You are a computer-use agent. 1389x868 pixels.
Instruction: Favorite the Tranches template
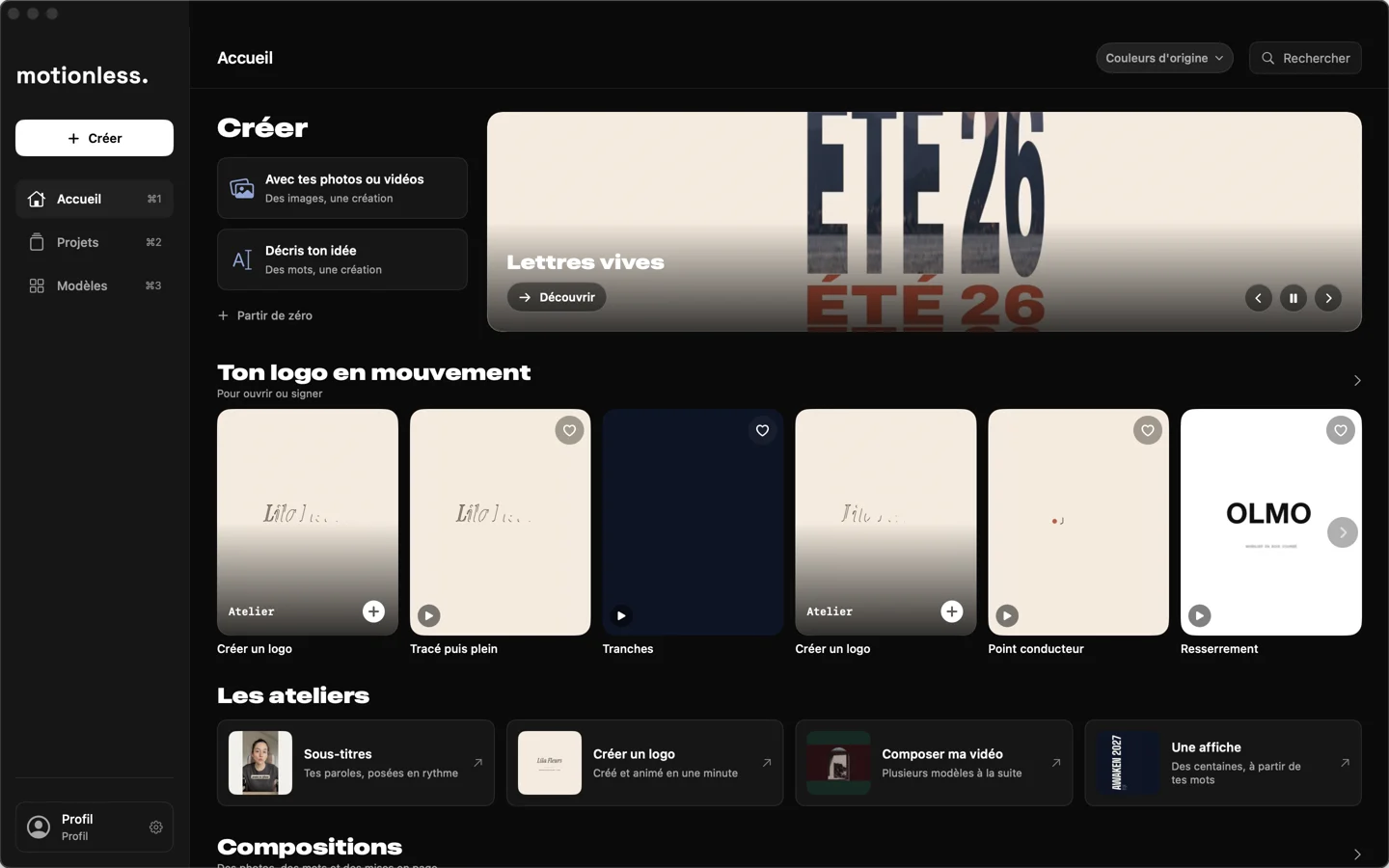tap(762, 431)
